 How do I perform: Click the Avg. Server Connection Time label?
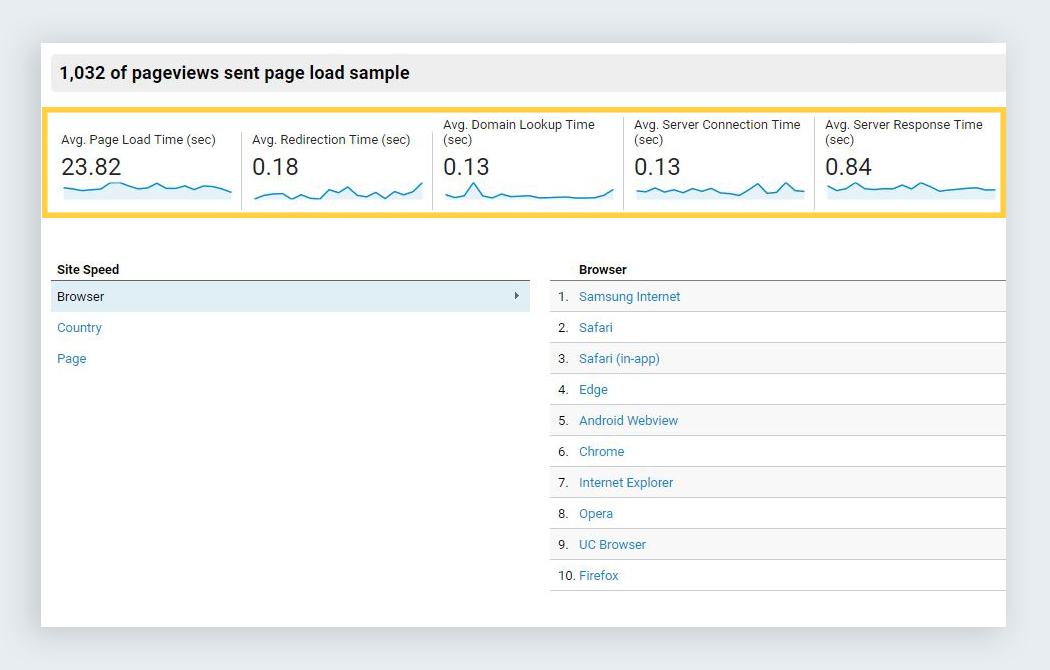[x=717, y=132]
